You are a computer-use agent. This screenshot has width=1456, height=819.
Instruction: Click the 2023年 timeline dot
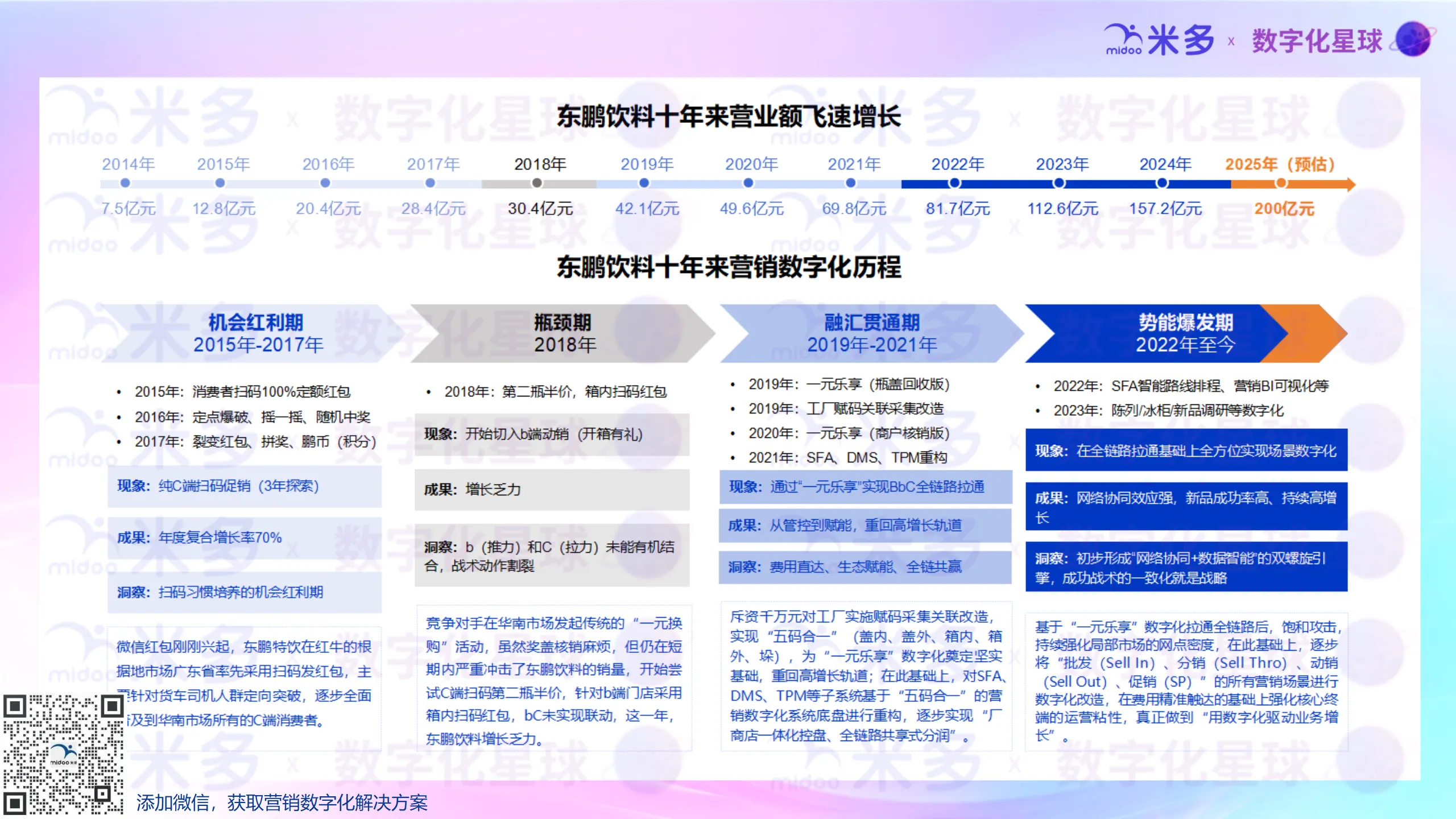point(1059,183)
